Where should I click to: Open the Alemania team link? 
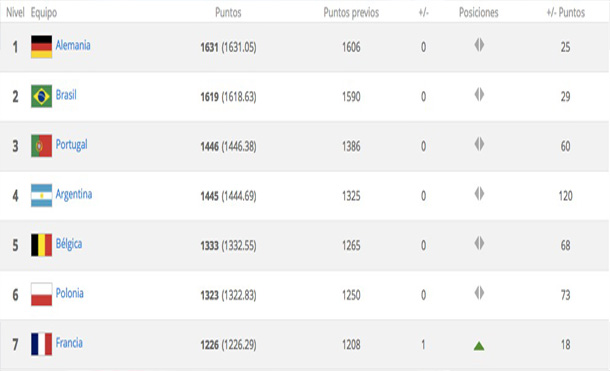[73, 46]
